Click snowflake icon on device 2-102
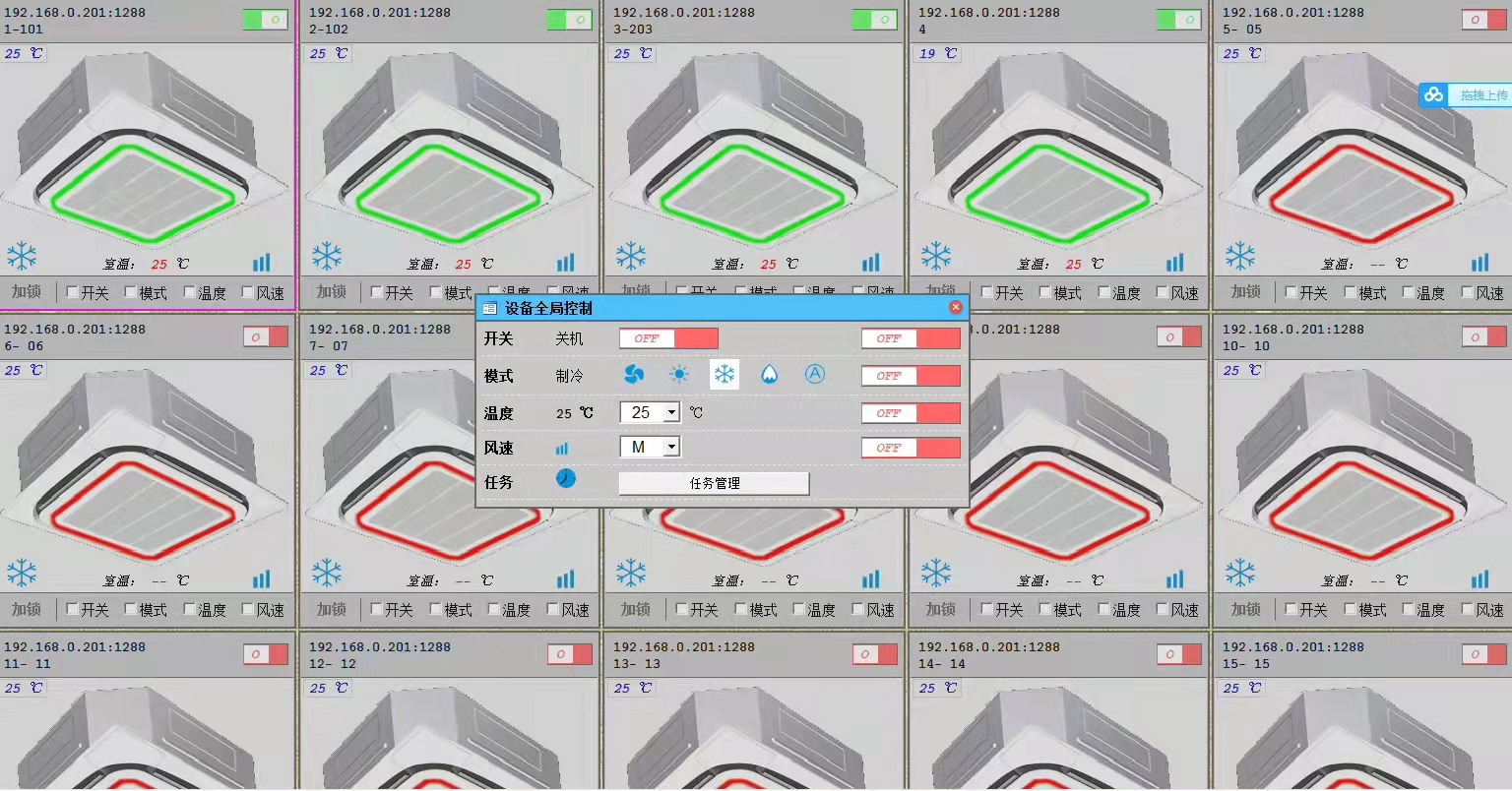This screenshot has width=1512, height=791. click(x=327, y=257)
